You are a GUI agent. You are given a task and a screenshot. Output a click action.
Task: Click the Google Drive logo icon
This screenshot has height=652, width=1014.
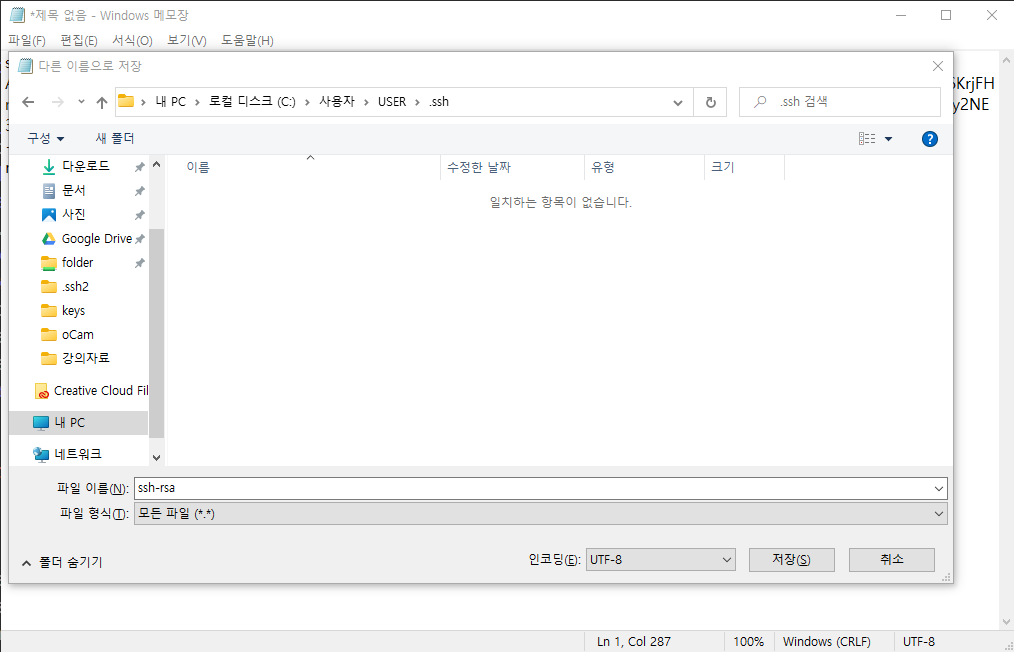coord(49,239)
